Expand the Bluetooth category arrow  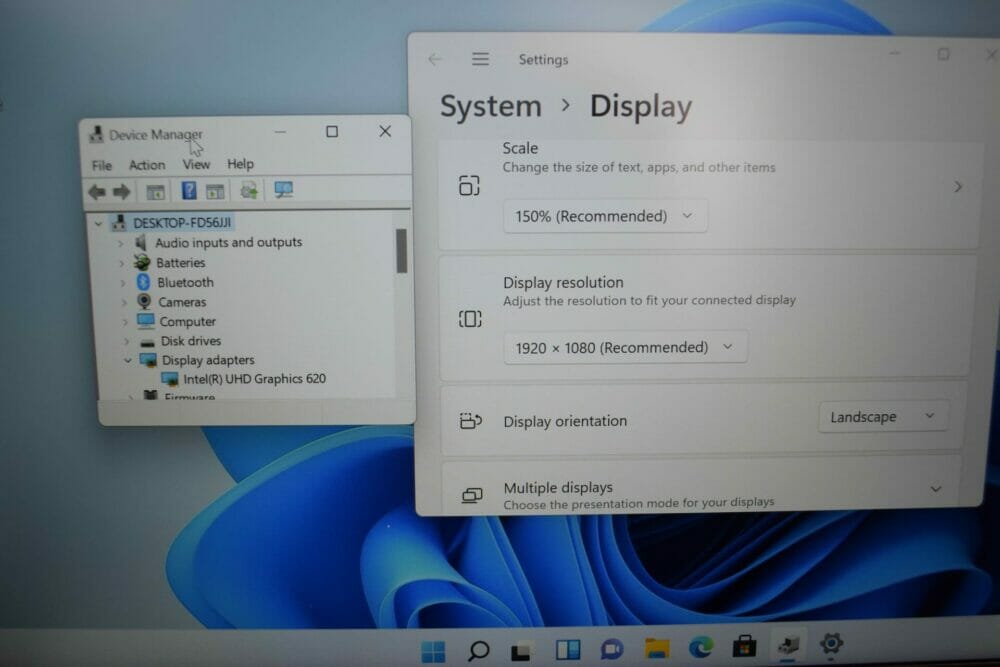122,282
